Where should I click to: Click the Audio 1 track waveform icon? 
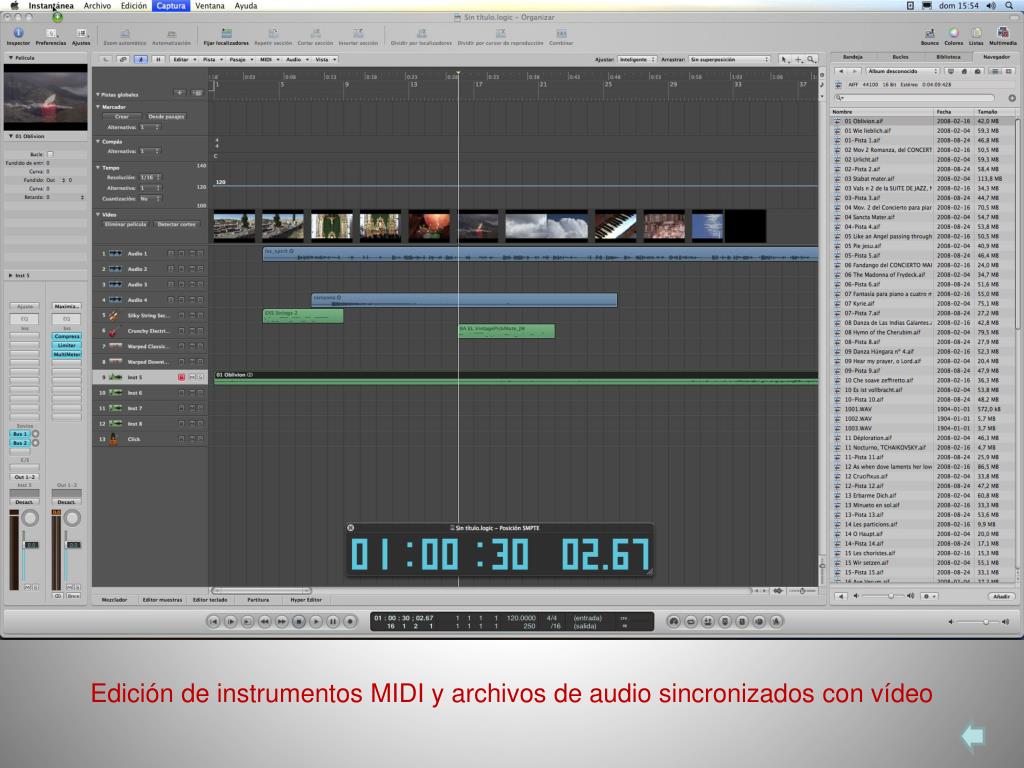[115, 253]
